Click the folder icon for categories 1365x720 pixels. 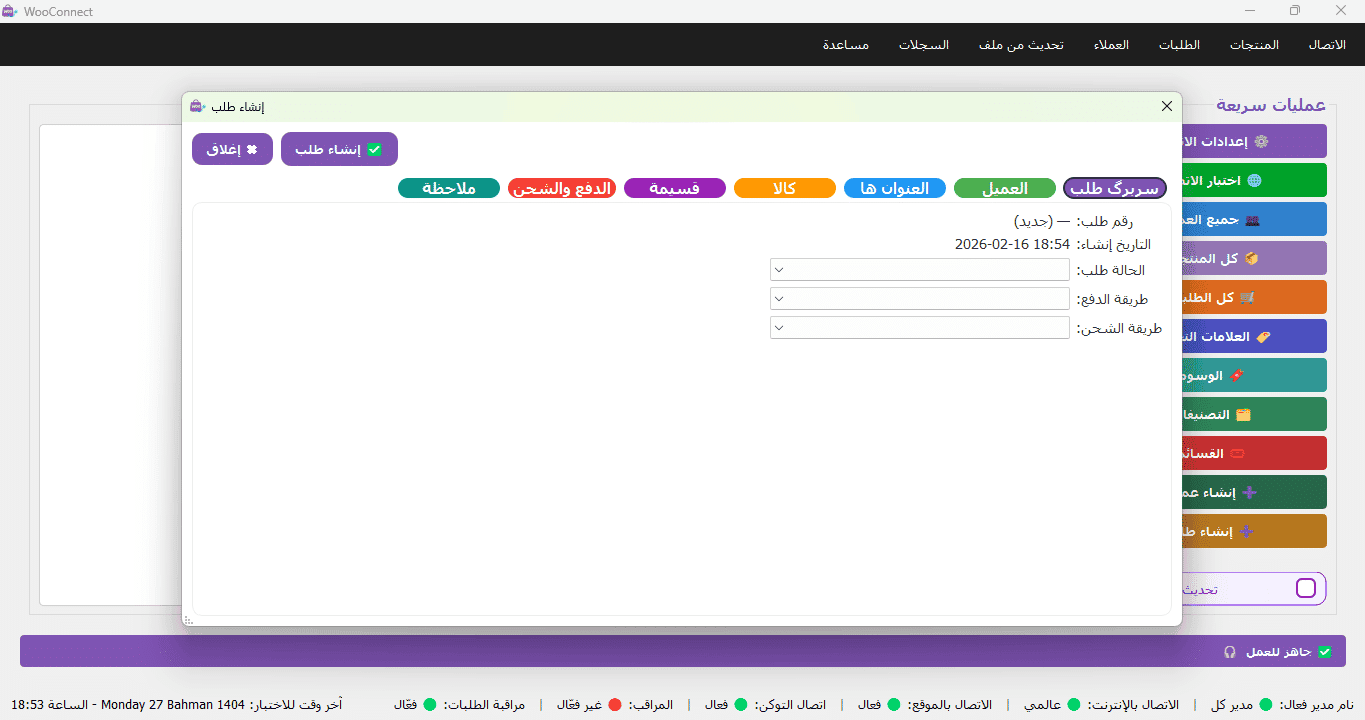pos(1243,414)
